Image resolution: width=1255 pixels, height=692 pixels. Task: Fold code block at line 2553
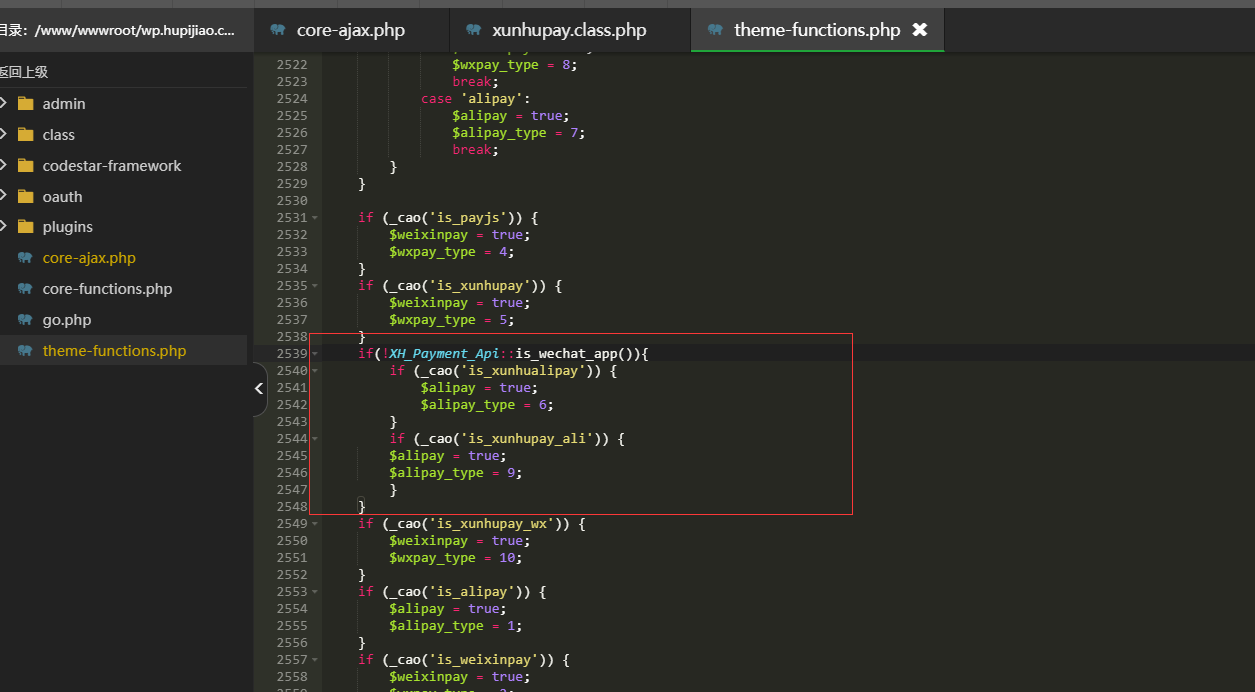[315, 592]
